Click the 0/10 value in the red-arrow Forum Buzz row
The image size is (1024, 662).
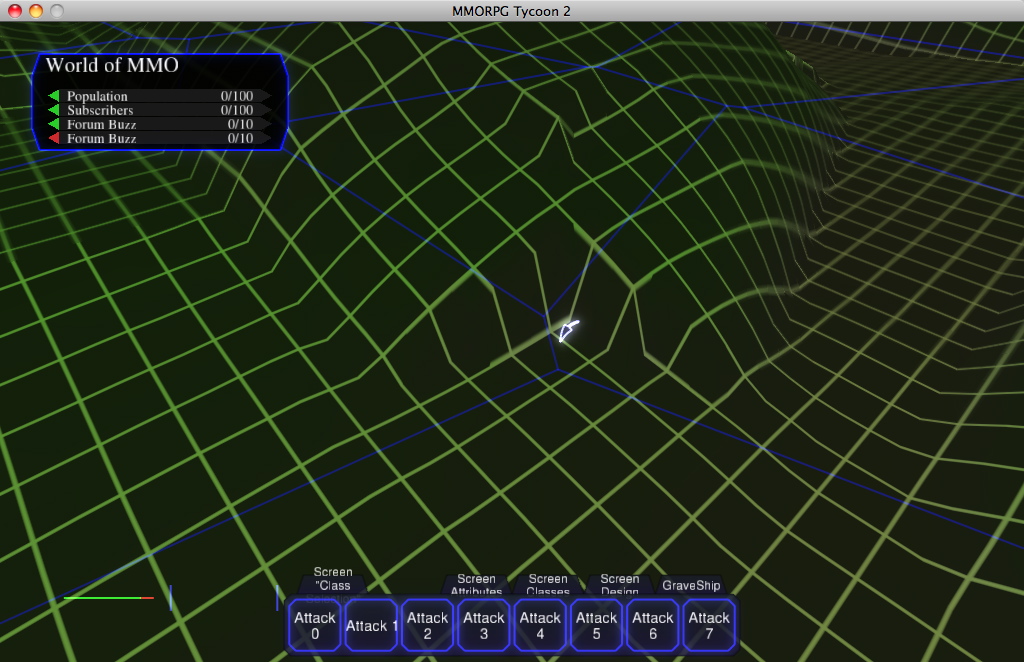240,138
